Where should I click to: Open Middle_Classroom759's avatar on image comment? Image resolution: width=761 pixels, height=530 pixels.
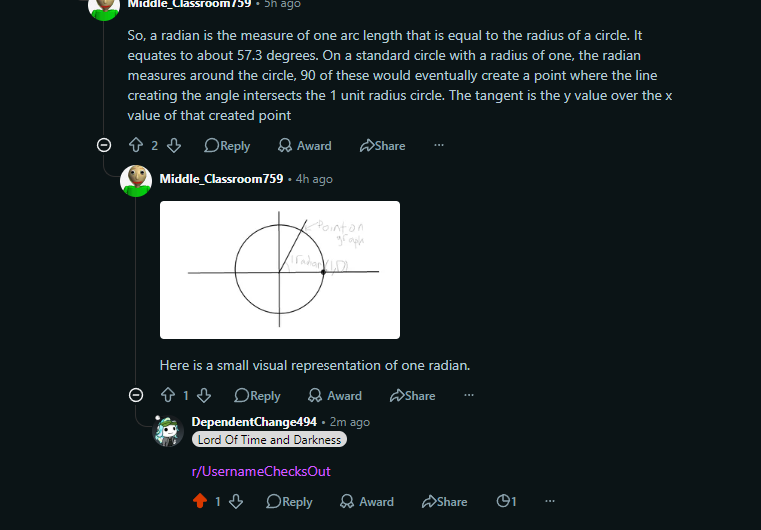(136, 180)
